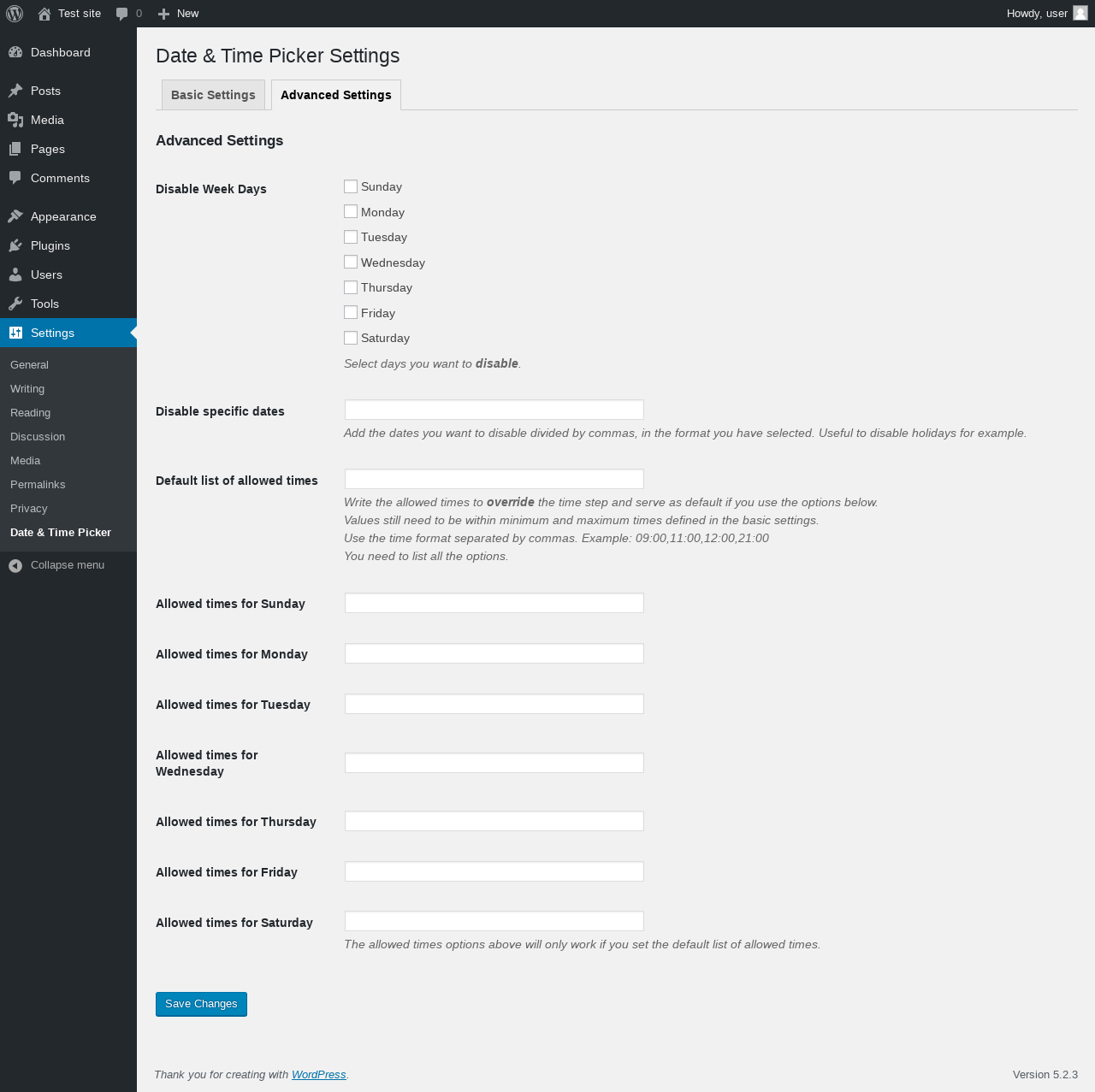Click the Posts pushpin icon
The image size is (1095, 1092).
click(x=15, y=91)
